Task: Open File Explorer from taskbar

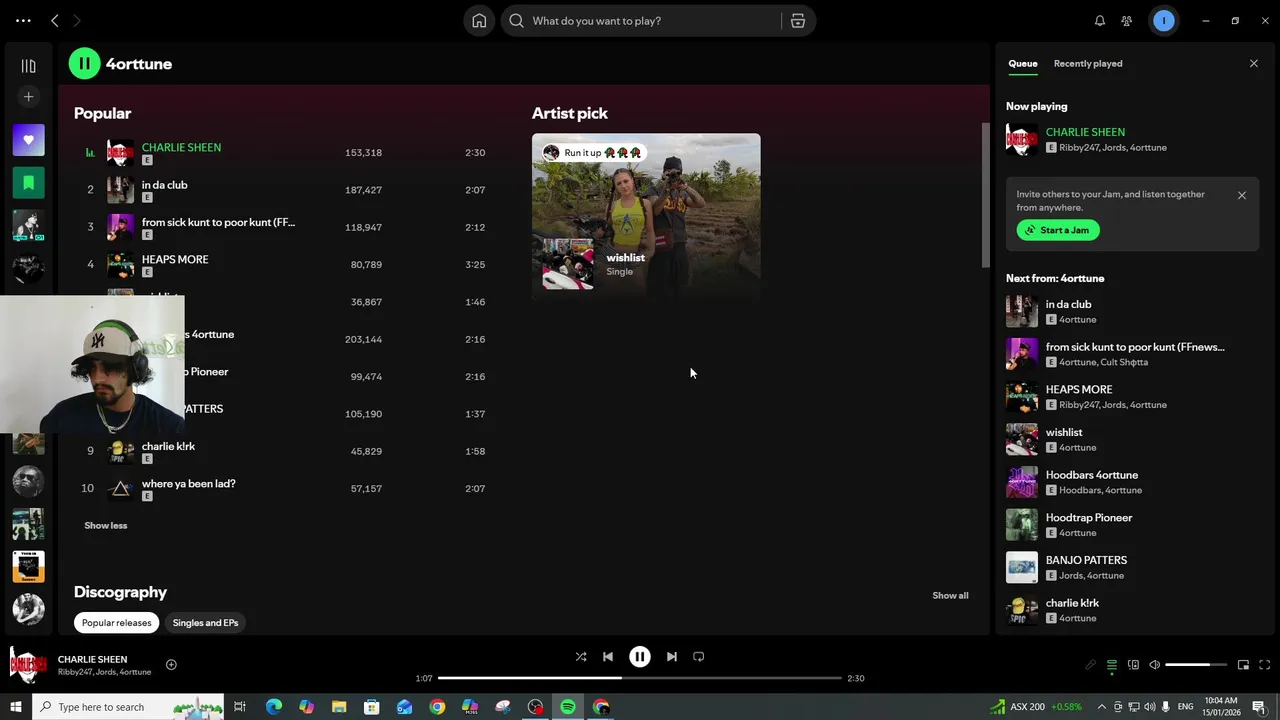Action: click(x=339, y=707)
